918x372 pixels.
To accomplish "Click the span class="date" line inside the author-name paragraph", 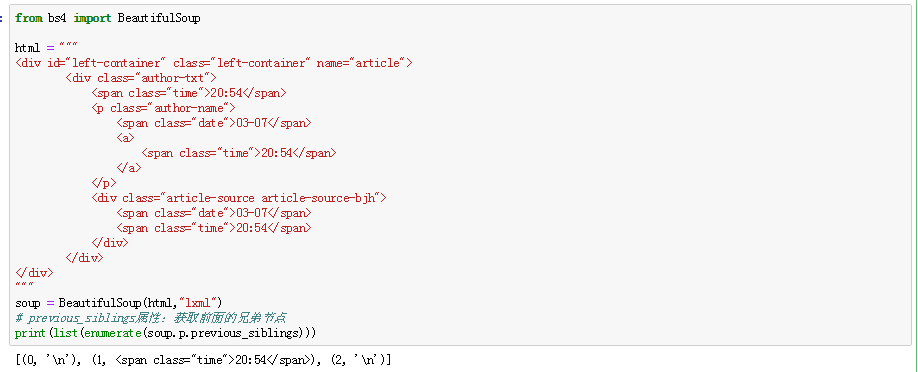I will click(x=214, y=123).
